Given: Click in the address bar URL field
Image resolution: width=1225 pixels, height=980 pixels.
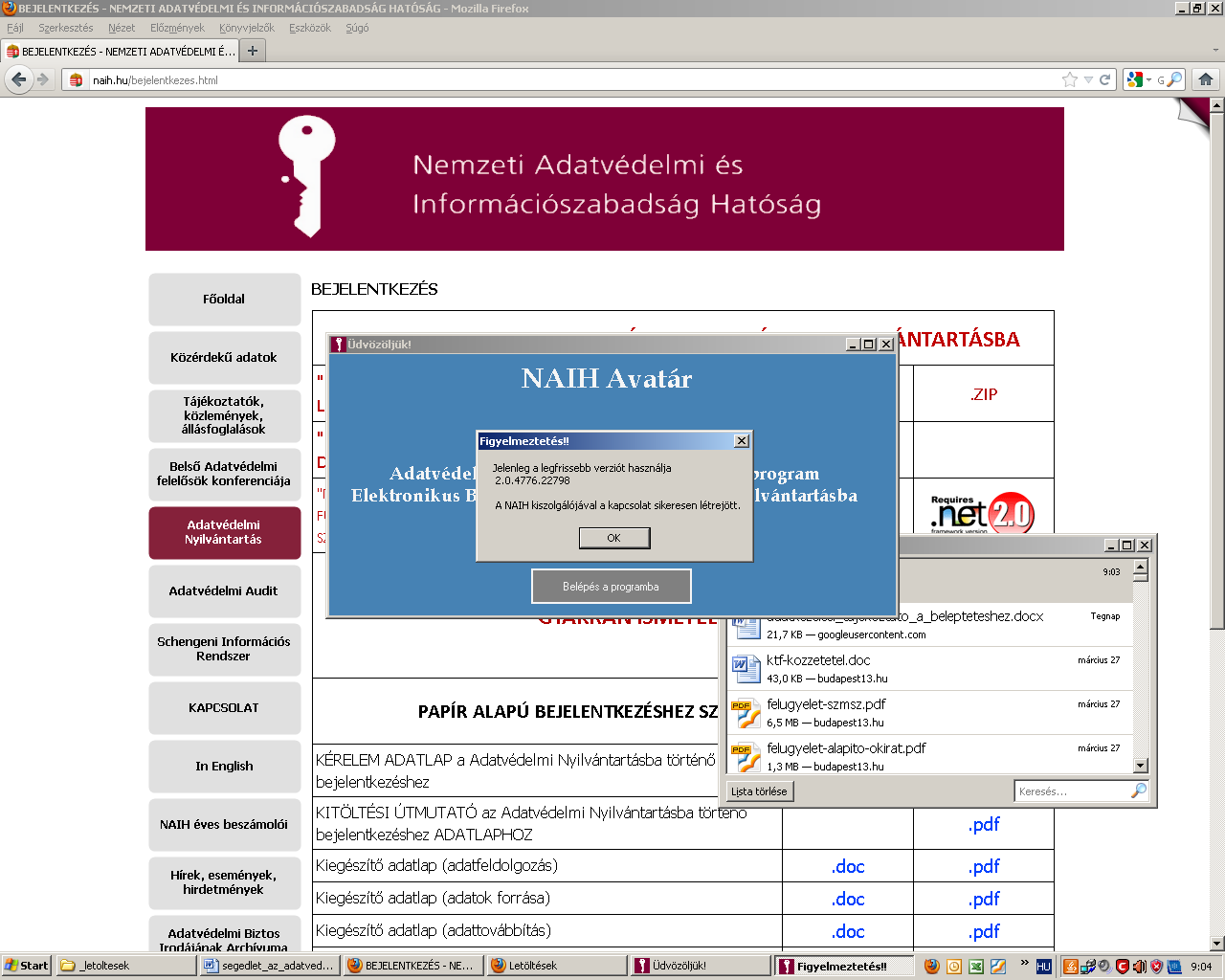Looking at the screenshot, I should 574,79.
